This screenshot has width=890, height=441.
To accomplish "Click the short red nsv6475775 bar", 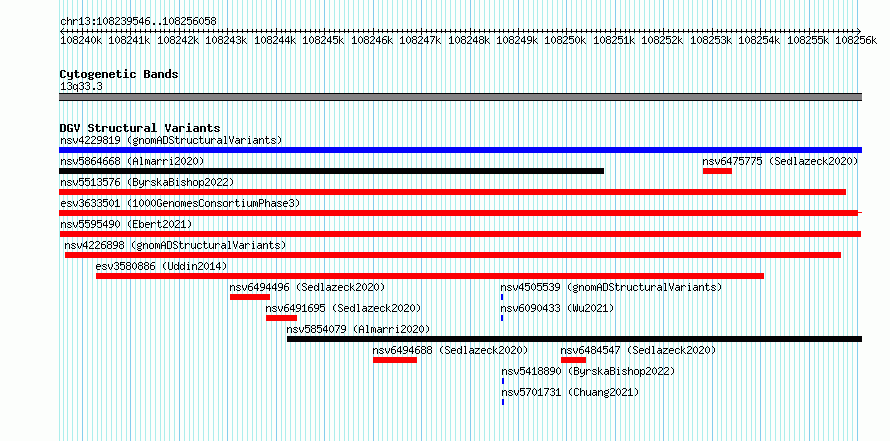I will pyautogui.click(x=717, y=171).
